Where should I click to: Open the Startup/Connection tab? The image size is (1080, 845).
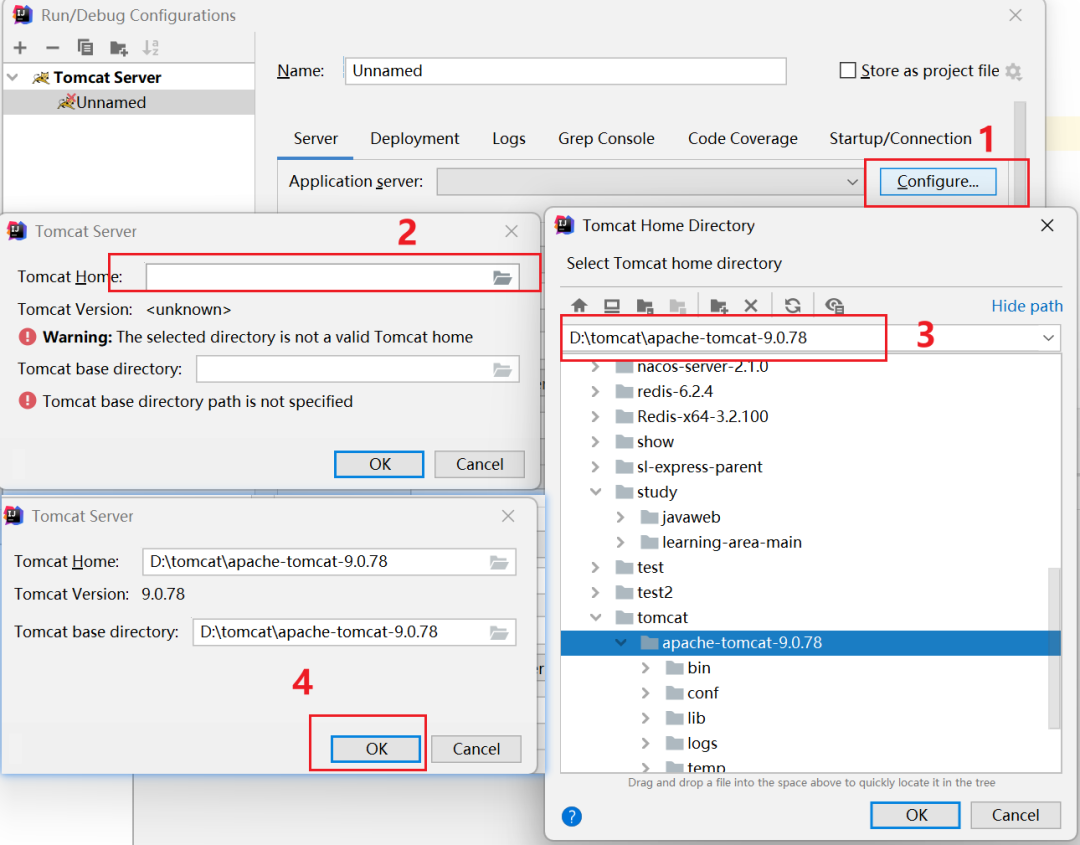point(900,138)
